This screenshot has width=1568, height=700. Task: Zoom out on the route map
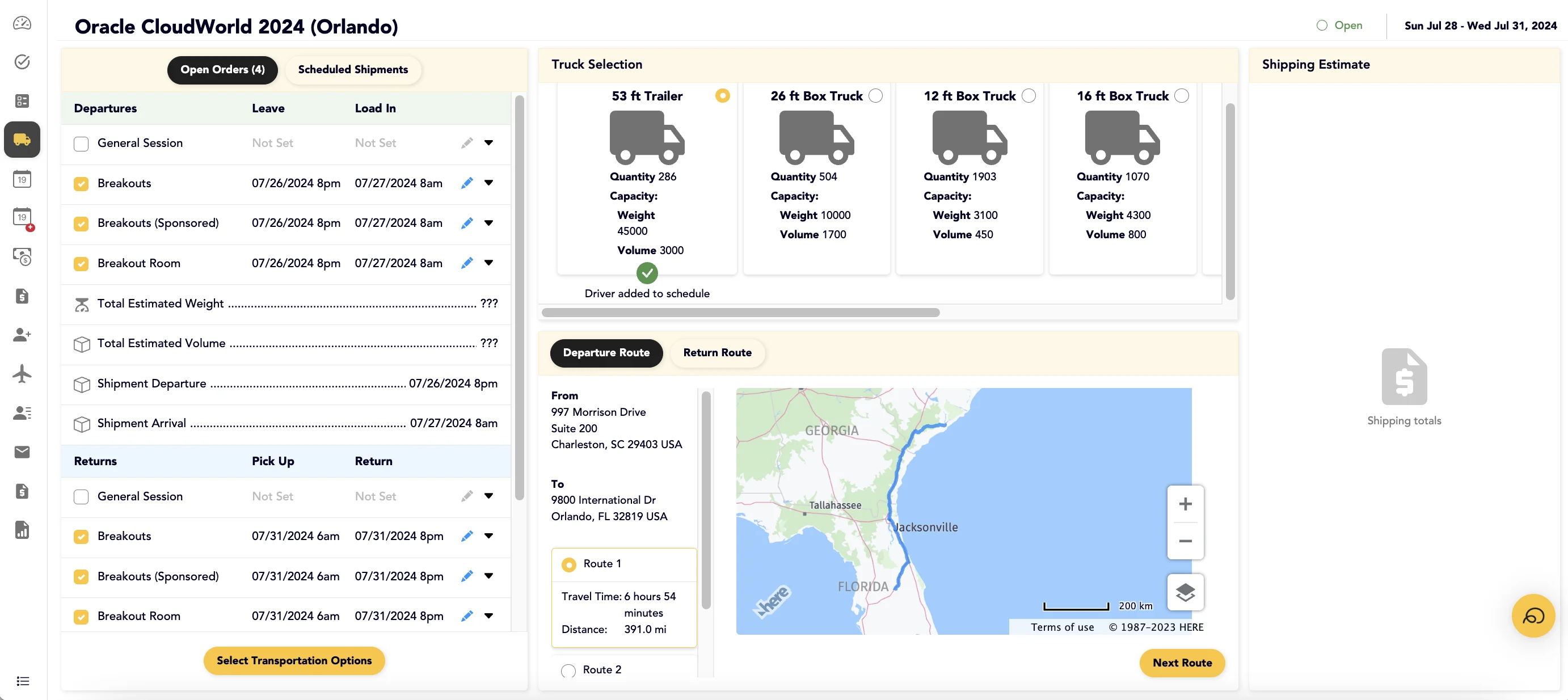1185,541
